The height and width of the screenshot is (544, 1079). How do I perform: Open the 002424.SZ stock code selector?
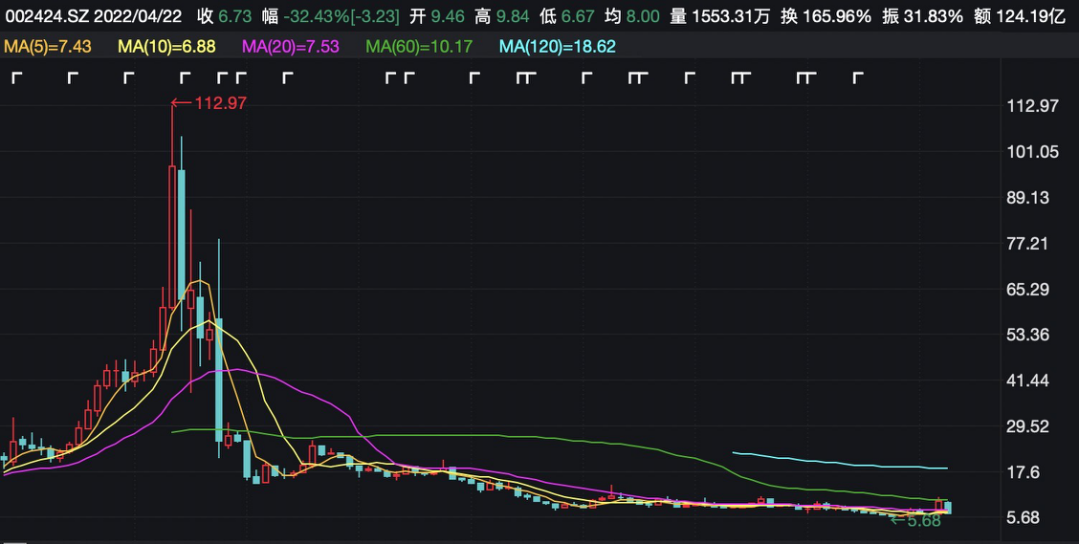pos(39,16)
